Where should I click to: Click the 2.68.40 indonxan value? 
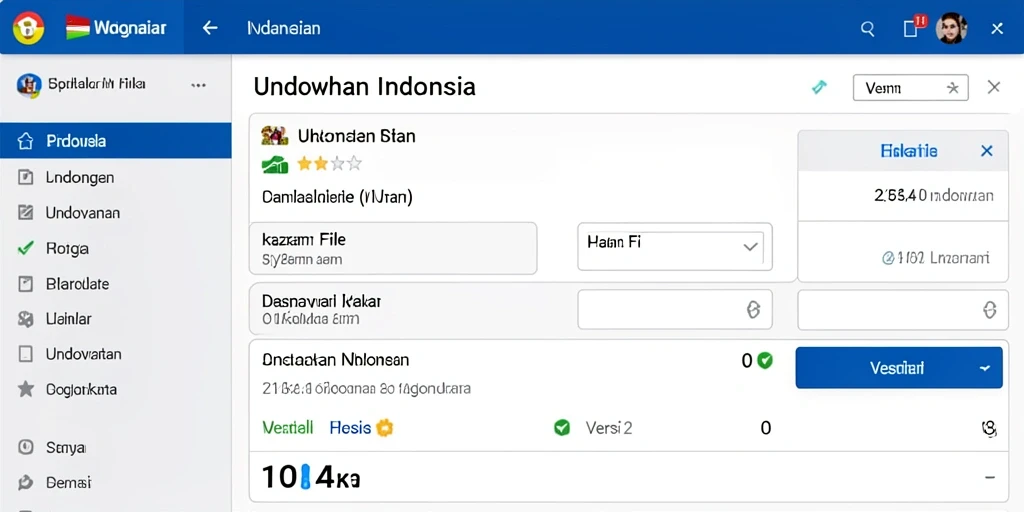(934, 195)
